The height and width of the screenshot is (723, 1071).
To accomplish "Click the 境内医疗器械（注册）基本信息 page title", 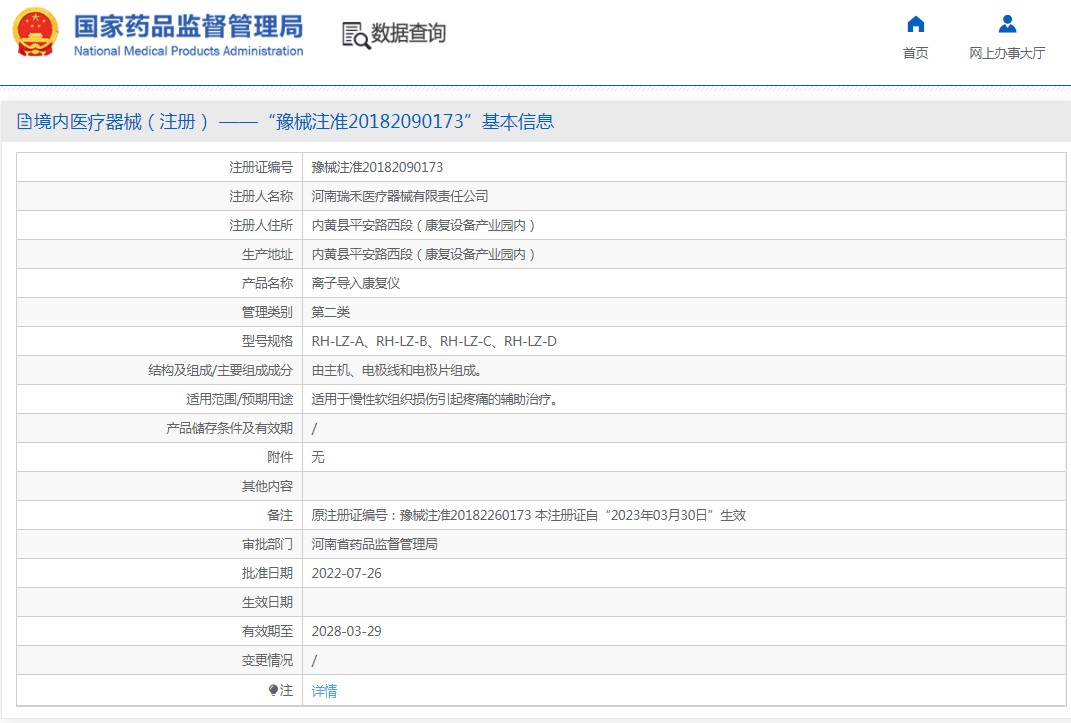I will pos(294,122).
